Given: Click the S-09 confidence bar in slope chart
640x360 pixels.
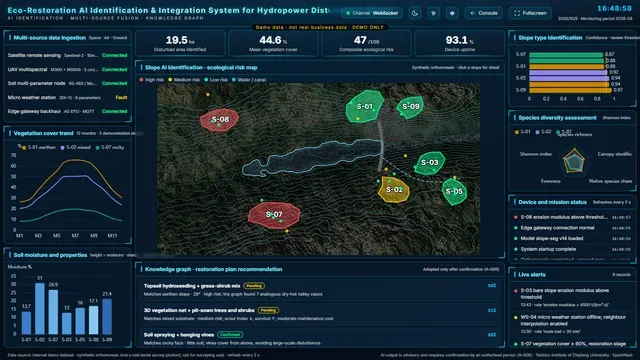Looking at the screenshot, I should coord(570,90).
